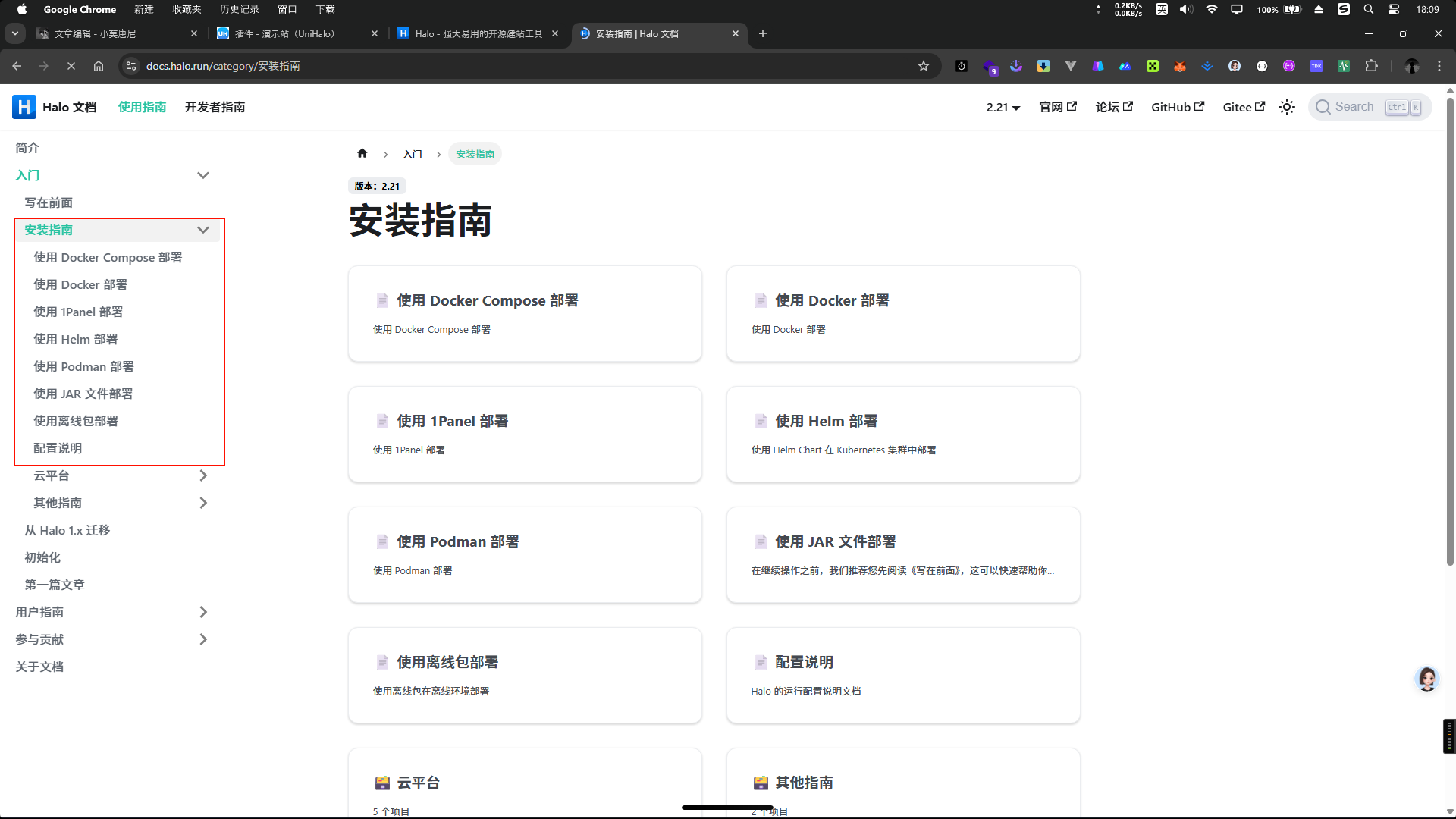Select 使用 1Panel 部署 in sidebar
This screenshot has height=819, width=1456.
pyautogui.click(x=78, y=312)
